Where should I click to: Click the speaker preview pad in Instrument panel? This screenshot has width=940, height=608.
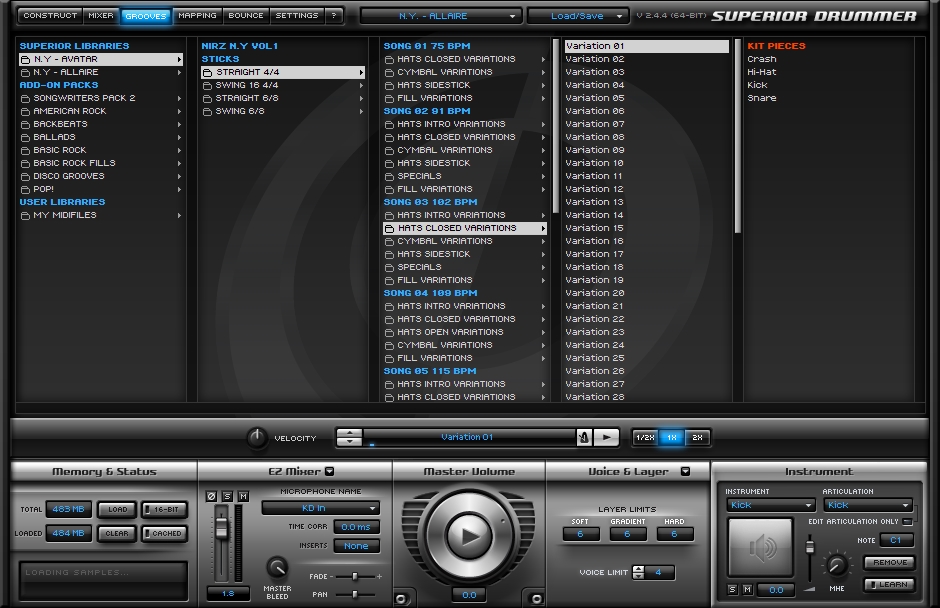[761, 547]
